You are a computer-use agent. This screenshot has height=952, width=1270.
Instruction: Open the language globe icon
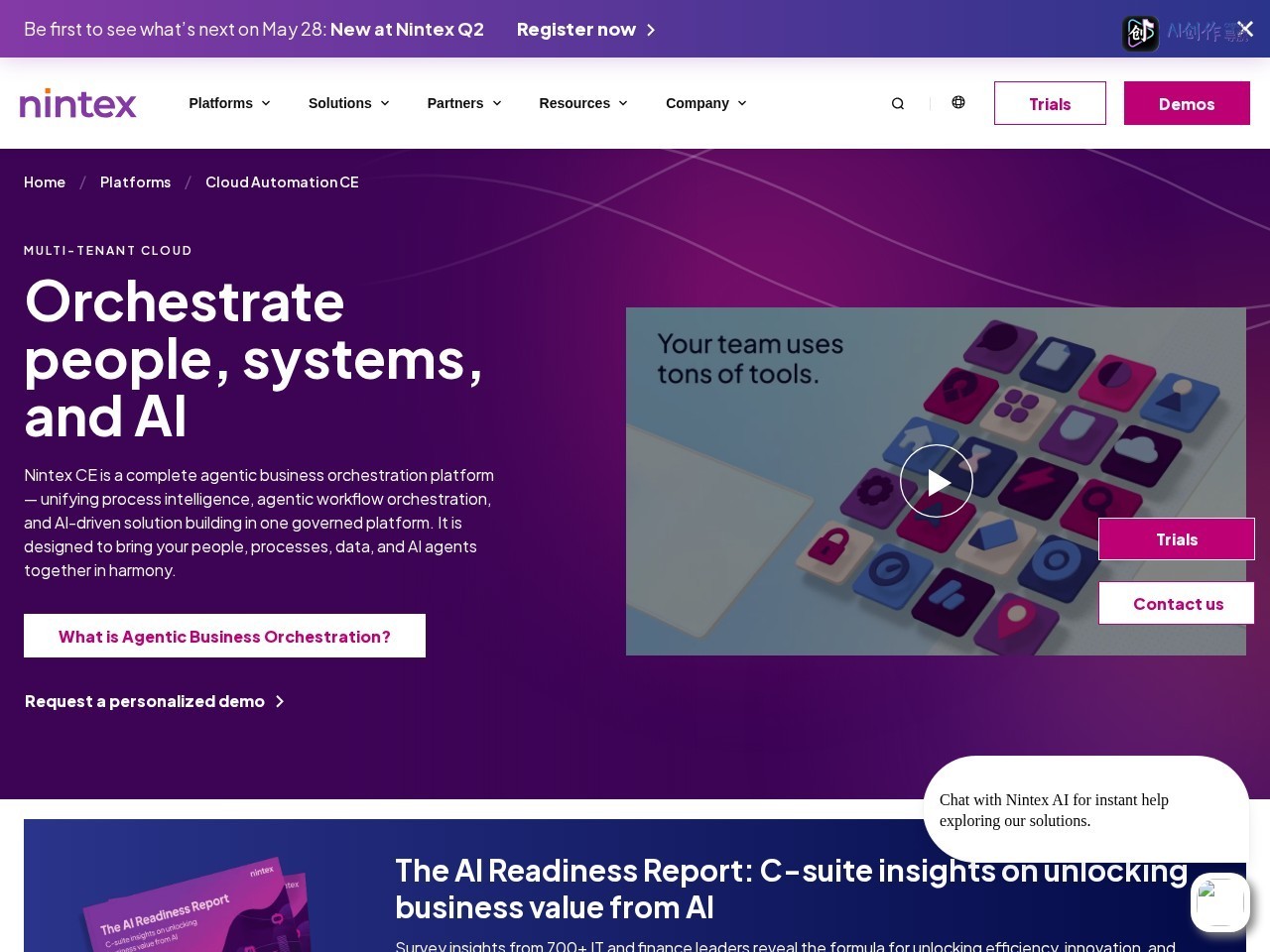coord(958,102)
